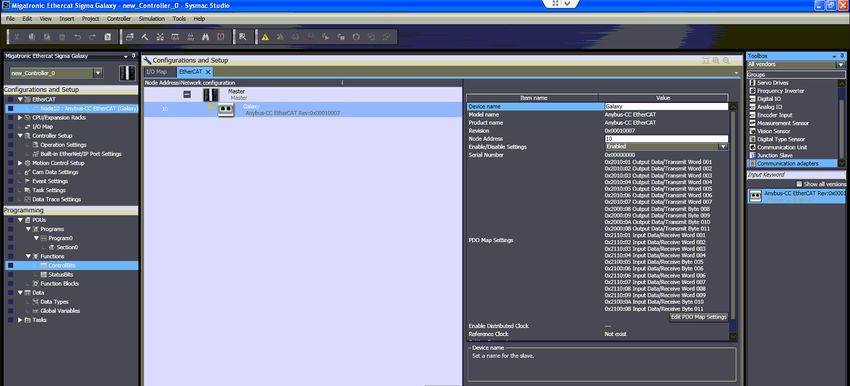Open Cam Data Settings item
The height and width of the screenshot is (386, 850).
56,172
